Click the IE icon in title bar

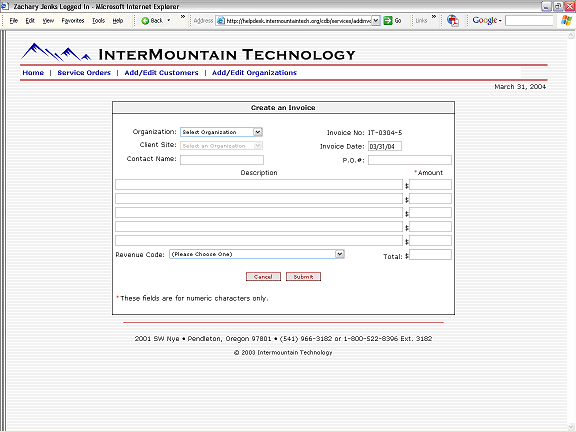4,7
